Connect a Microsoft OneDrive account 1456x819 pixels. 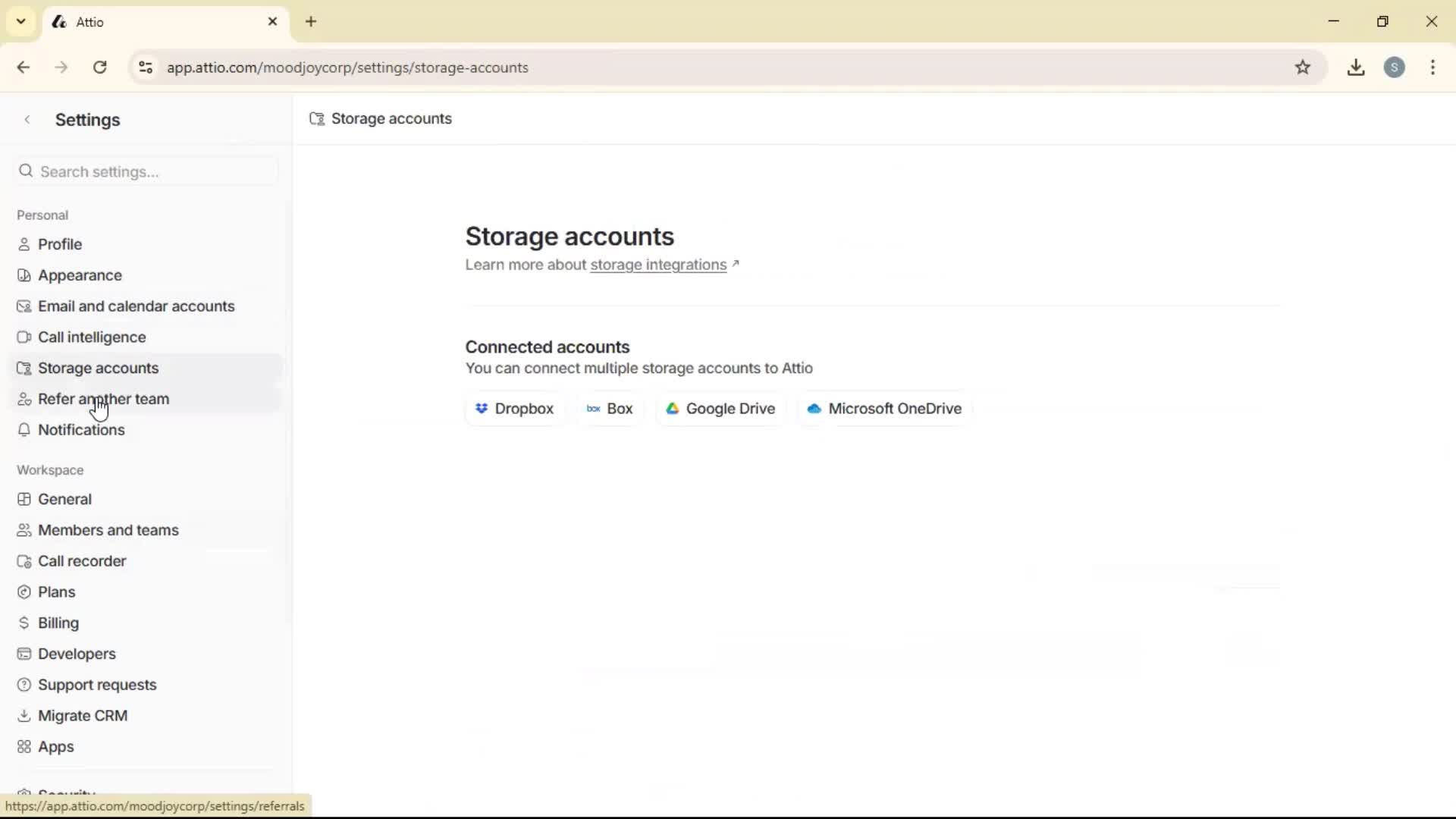[884, 409]
